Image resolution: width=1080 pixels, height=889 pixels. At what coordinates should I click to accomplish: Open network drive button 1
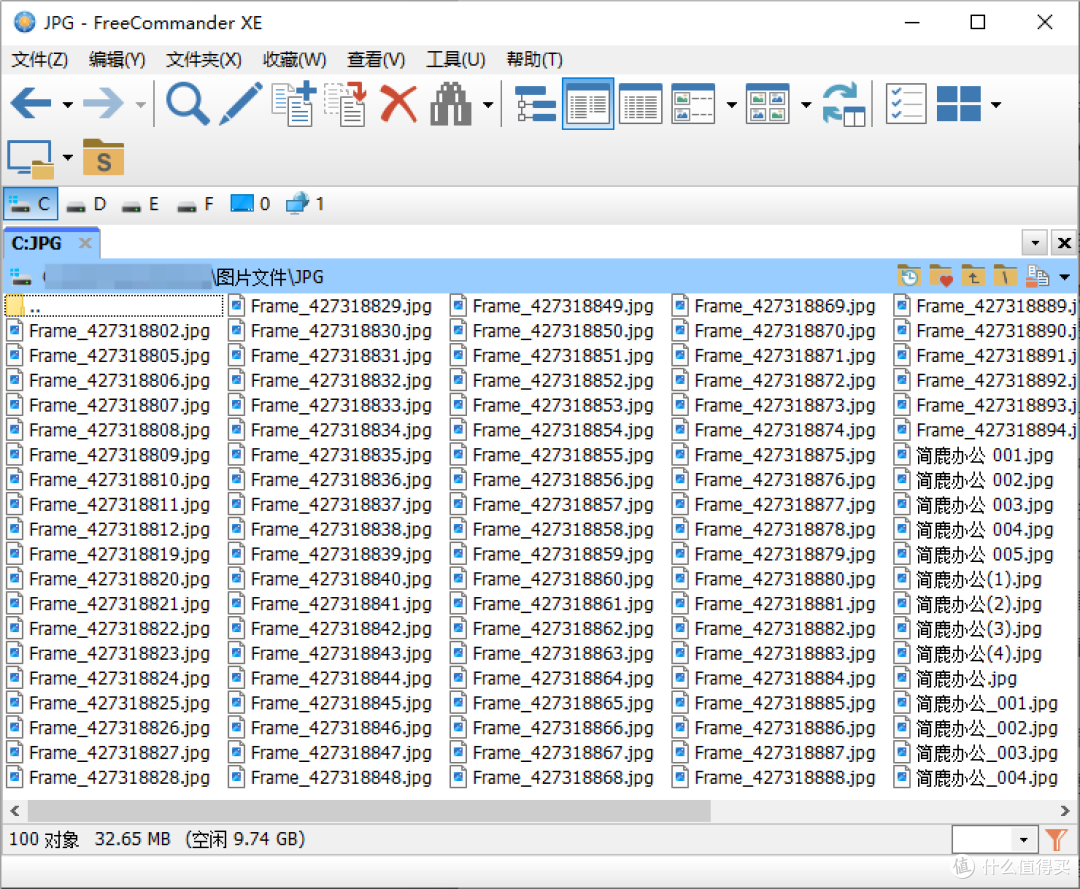(x=305, y=204)
